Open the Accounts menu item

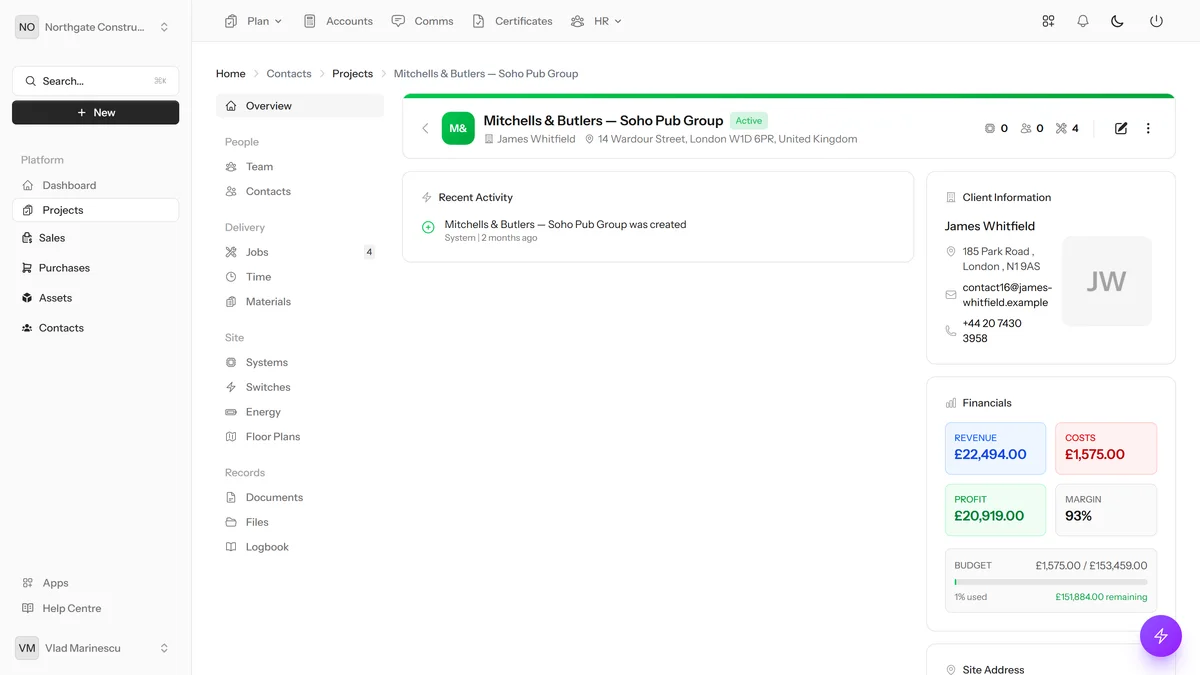click(338, 21)
